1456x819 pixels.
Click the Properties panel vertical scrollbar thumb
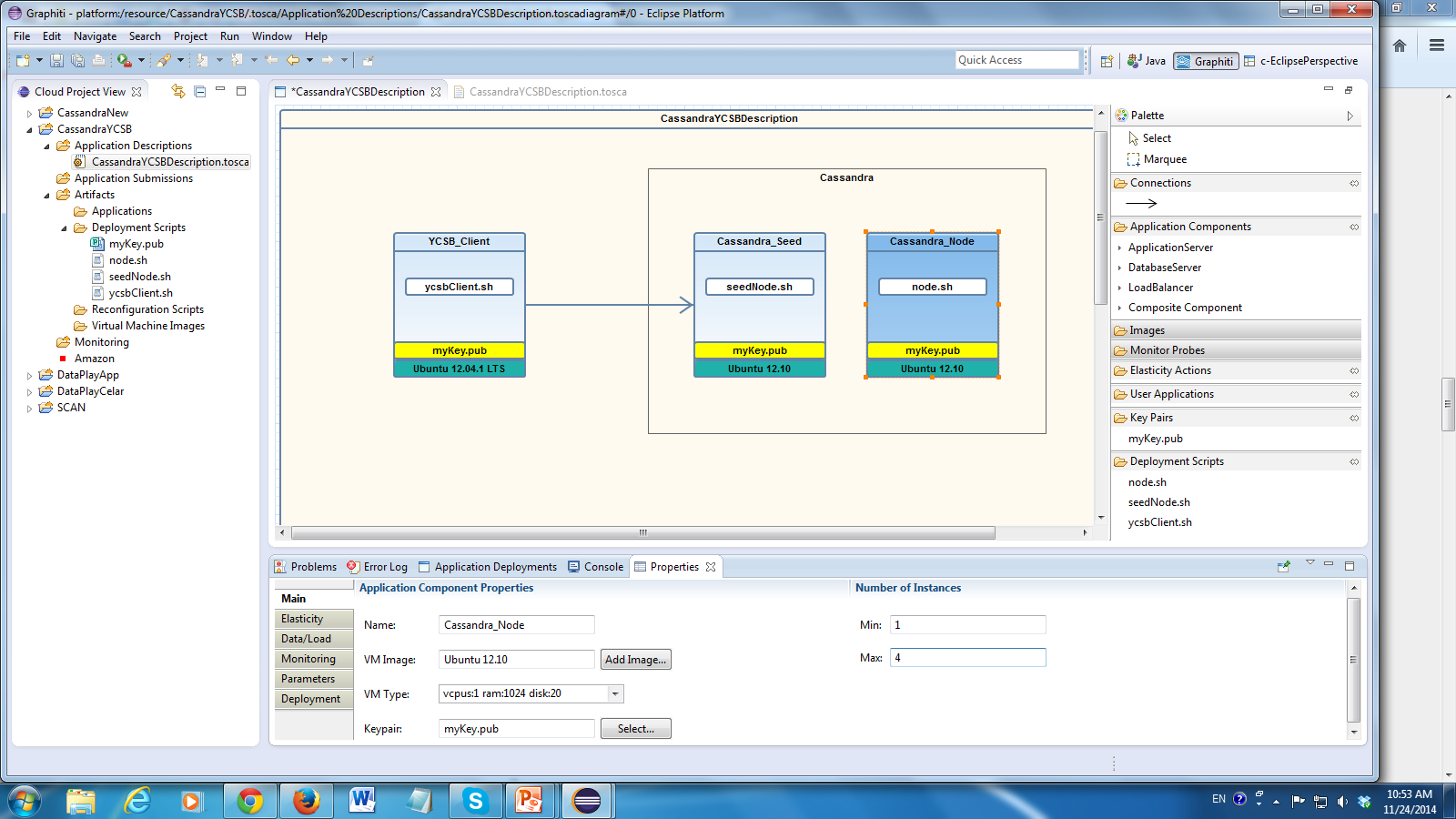coord(1353,660)
